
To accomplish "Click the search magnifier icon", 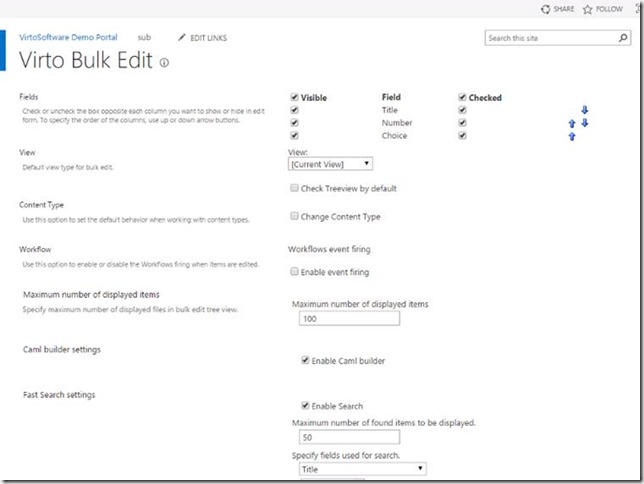I will [623, 38].
